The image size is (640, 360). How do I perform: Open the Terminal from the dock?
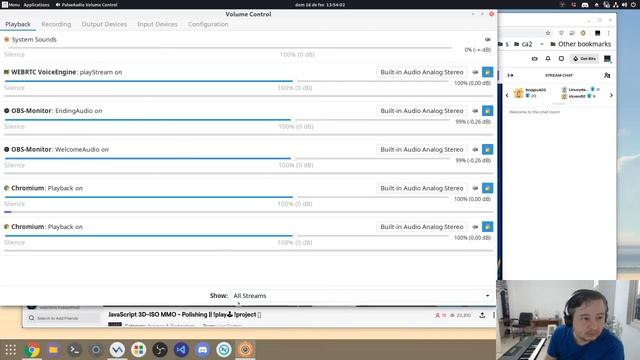75,350
